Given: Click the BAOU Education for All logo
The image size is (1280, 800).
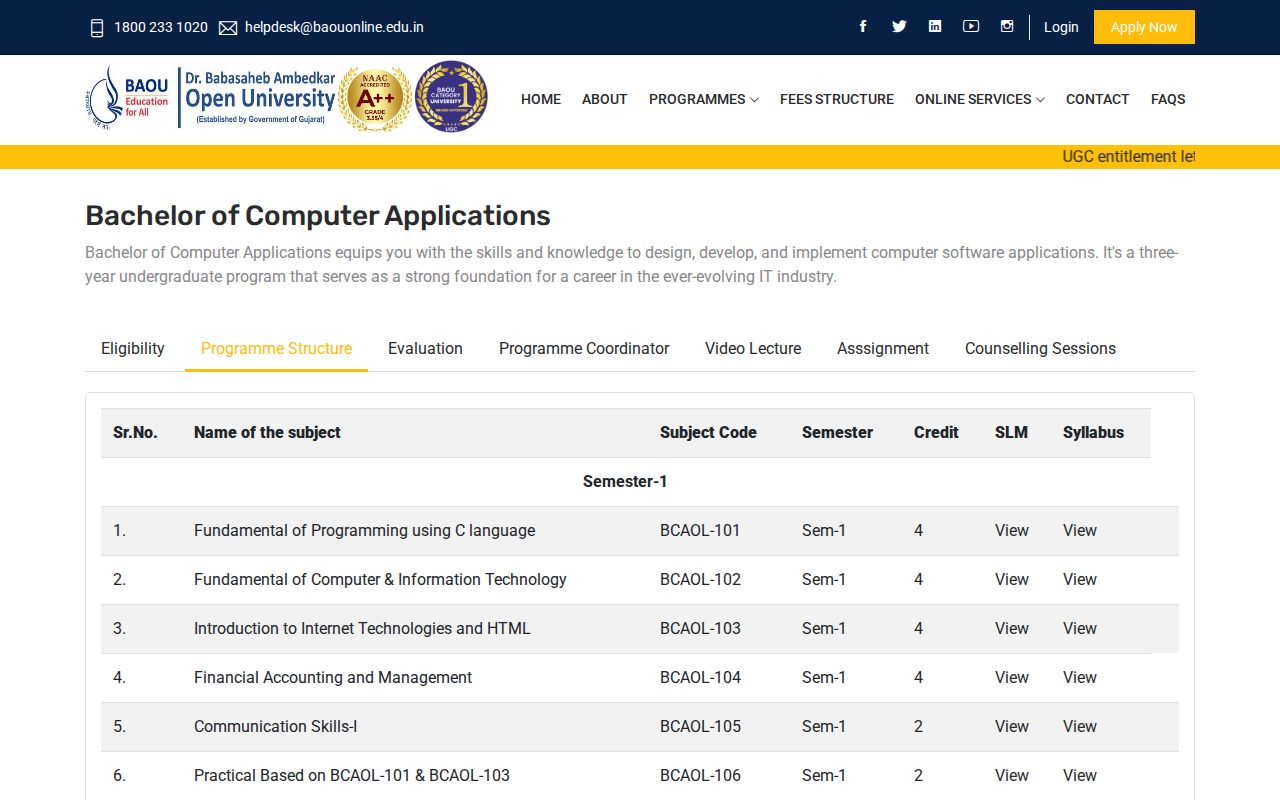Looking at the screenshot, I should point(128,98).
